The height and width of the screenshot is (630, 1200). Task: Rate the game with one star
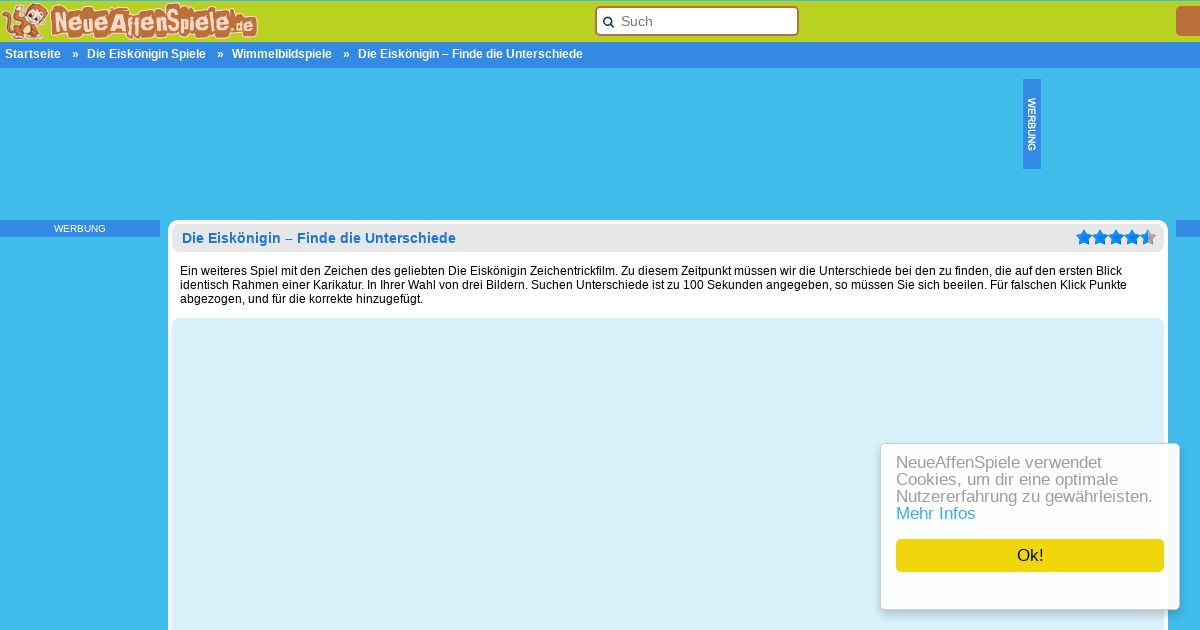[x=1084, y=237]
